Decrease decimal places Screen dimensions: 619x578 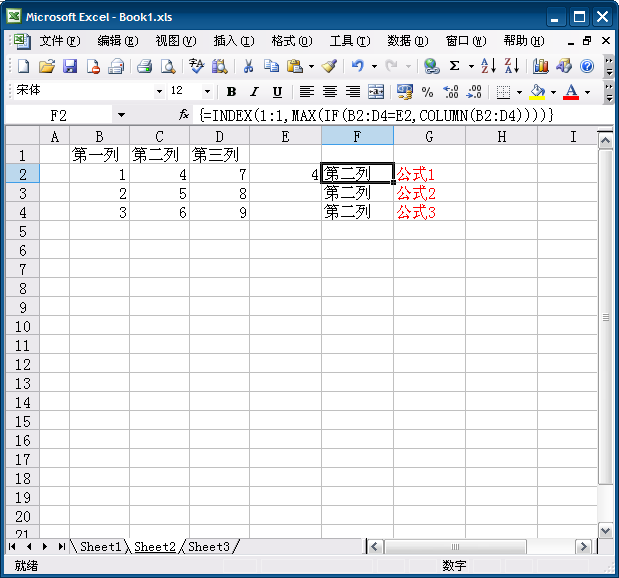pyautogui.click(x=474, y=92)
